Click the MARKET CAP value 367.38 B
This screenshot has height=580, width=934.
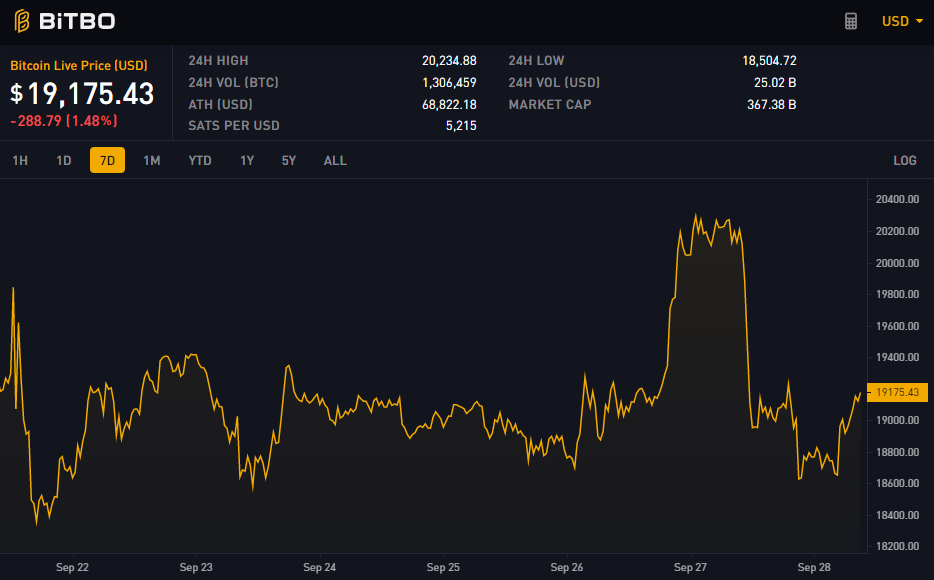coord(771,105)
